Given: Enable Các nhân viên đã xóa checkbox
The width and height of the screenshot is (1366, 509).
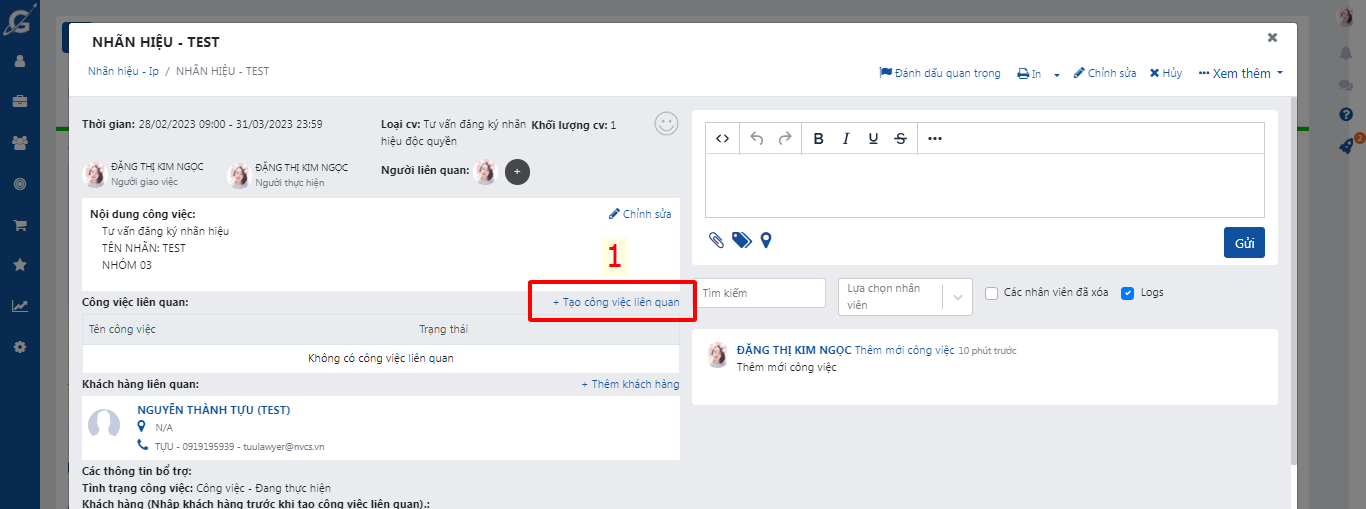Looking at the screenshot, I should click(991, 293).
